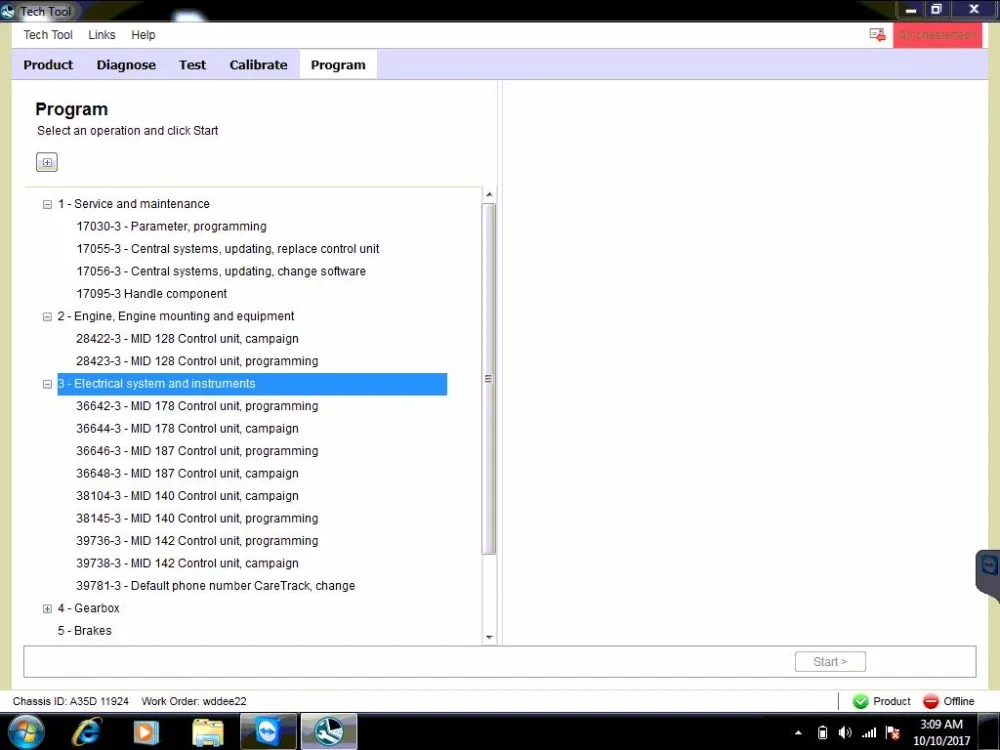The image size is (1000, 750).
Task: Click the battery tray icon
Action: [823, 733]
